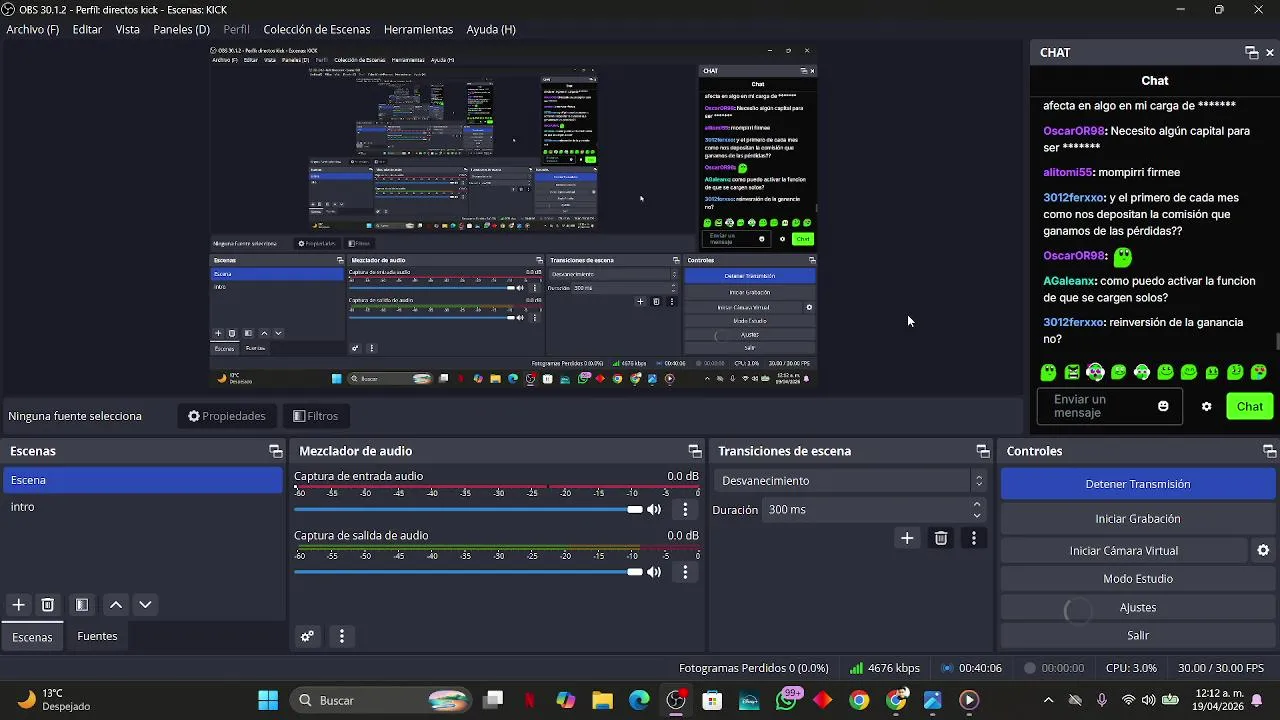Image resolution: width=1280 pixels, height=720 pixels.
Task: Open Vista menu
Action: point(128,29)
